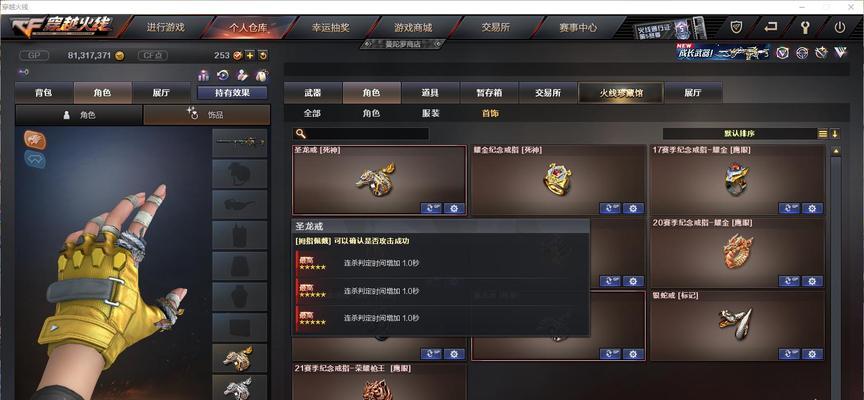Click the power exit icon

pyautogui.click(x=840, y=27)
